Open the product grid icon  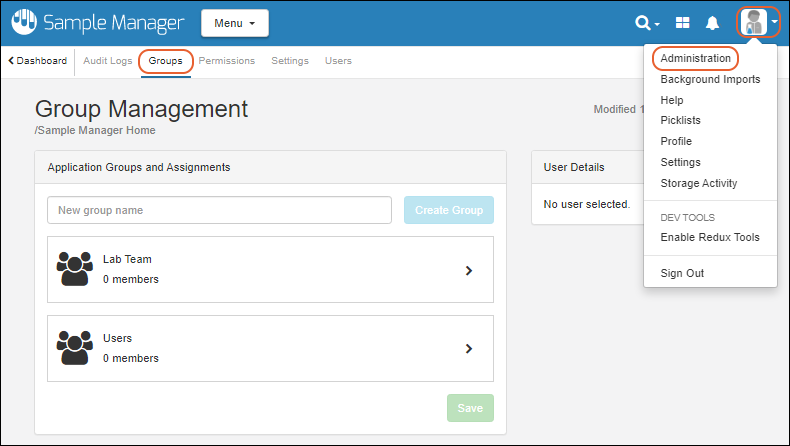[x=683, y=23]
